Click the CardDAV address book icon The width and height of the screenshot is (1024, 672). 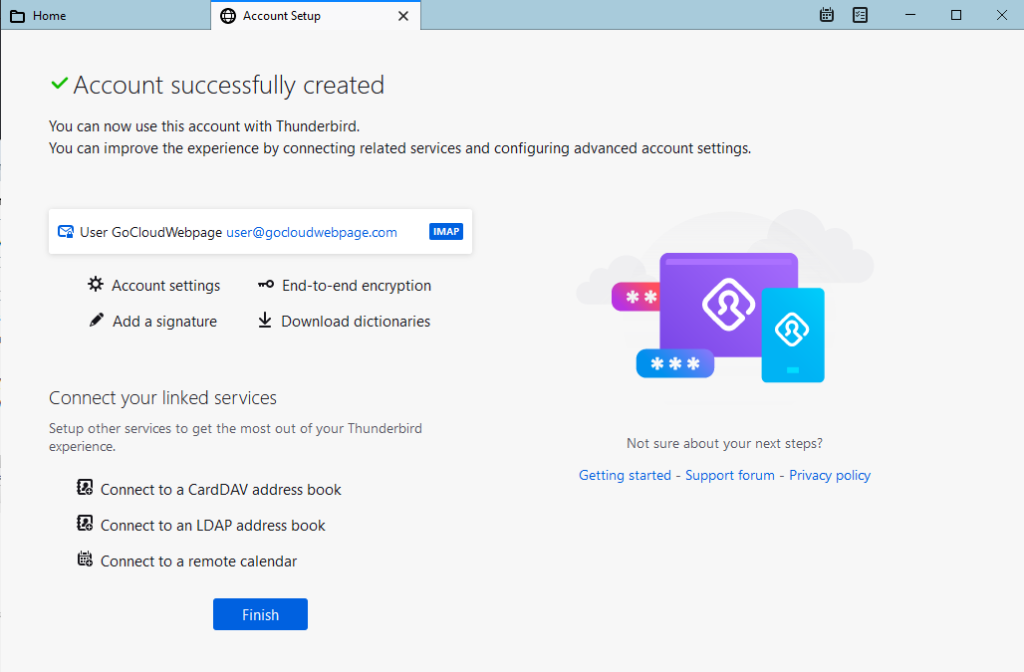pyautogui.click(x=85, y=488)
